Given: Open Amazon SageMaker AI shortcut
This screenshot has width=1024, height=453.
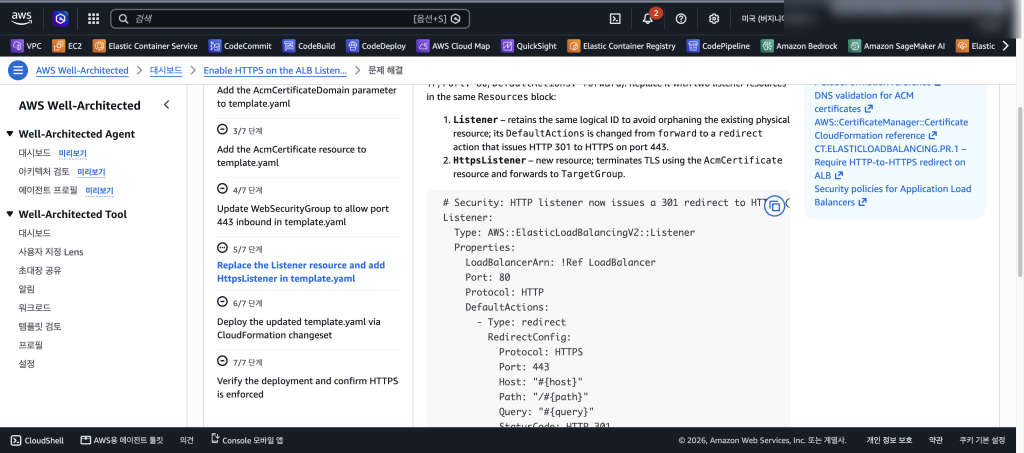Looking at the screenshot, I should tap(897, 46).
